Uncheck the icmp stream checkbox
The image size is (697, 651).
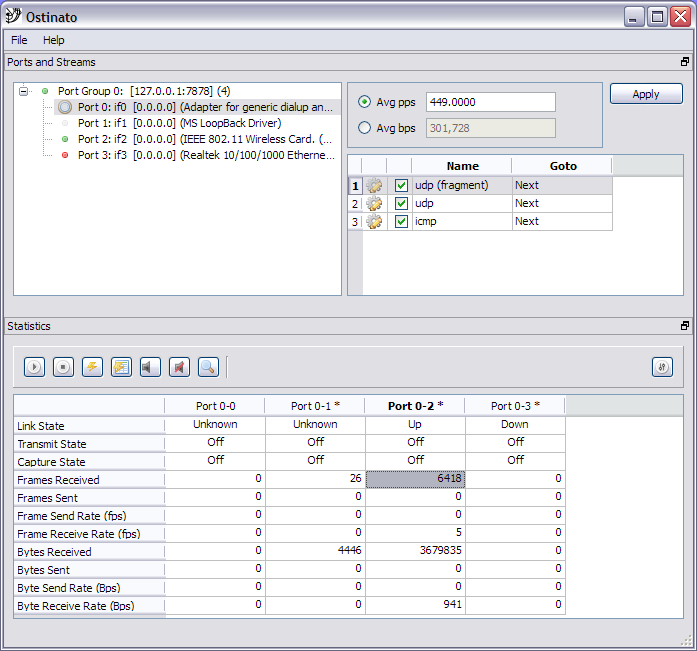point(401,221)
